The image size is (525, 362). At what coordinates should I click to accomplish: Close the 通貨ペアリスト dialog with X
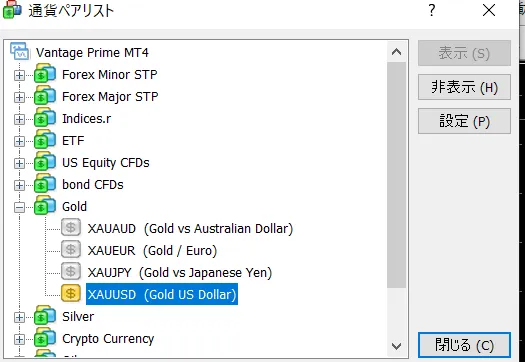[x=489, y=10]
